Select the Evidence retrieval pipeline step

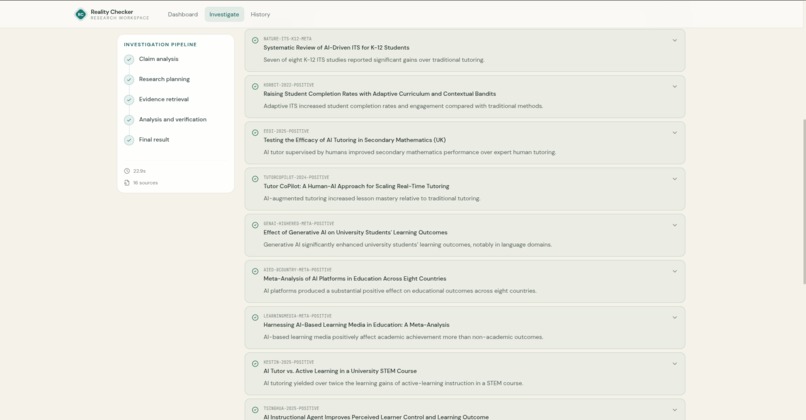(x=163, y=99)
